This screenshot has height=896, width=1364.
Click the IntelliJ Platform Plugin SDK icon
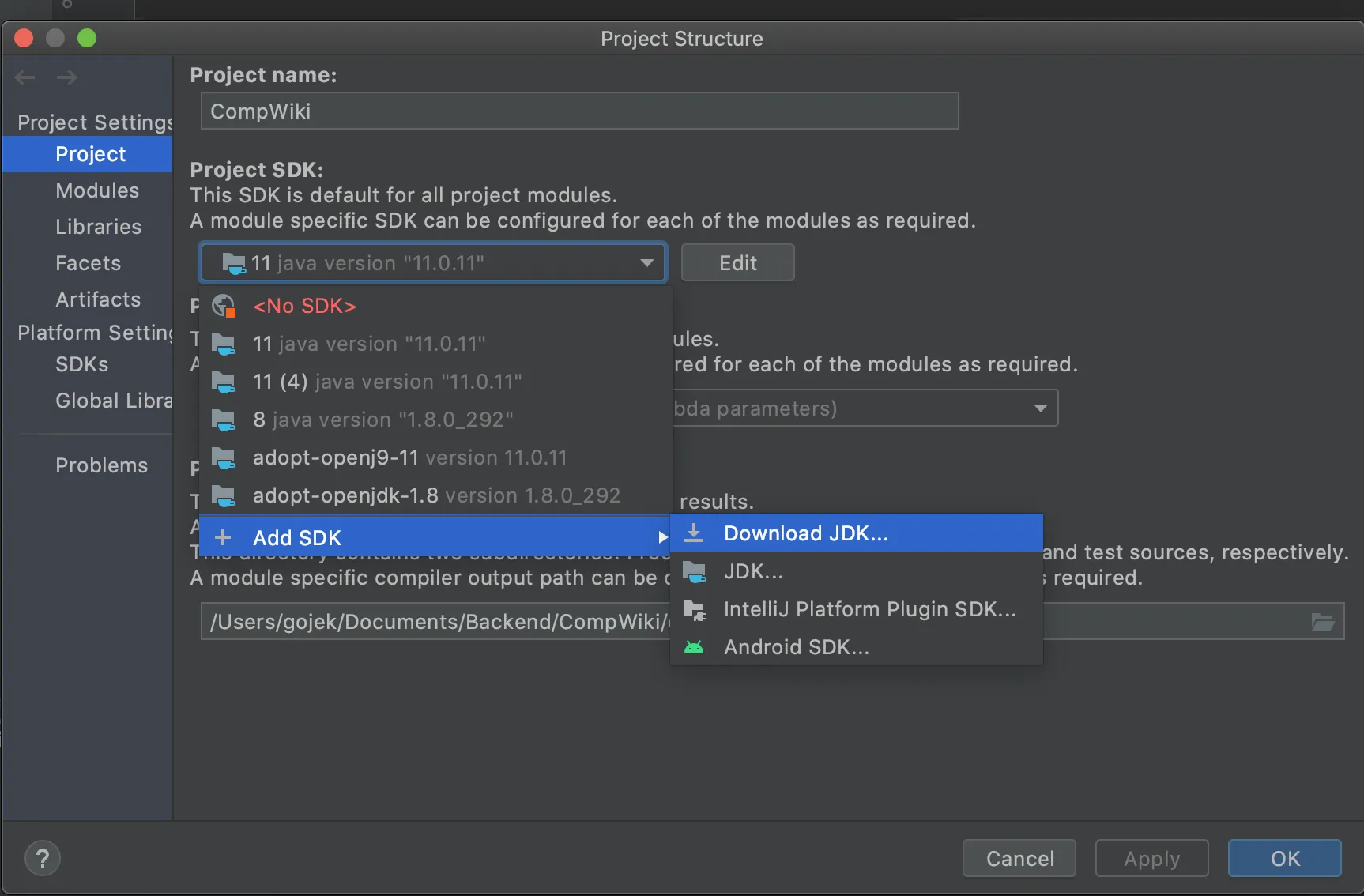pos(694,610)
